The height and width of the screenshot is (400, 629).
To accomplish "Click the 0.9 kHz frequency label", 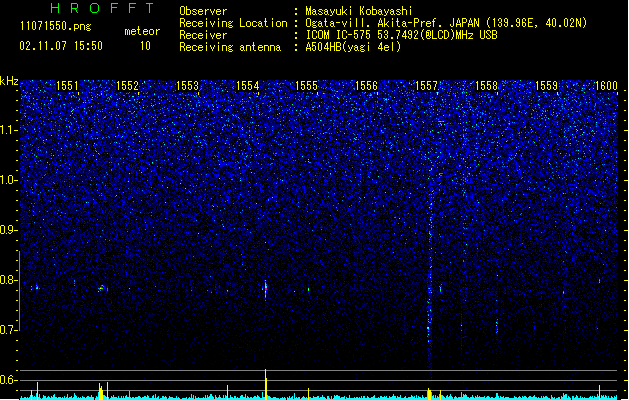I will click(x=8, y=230).
